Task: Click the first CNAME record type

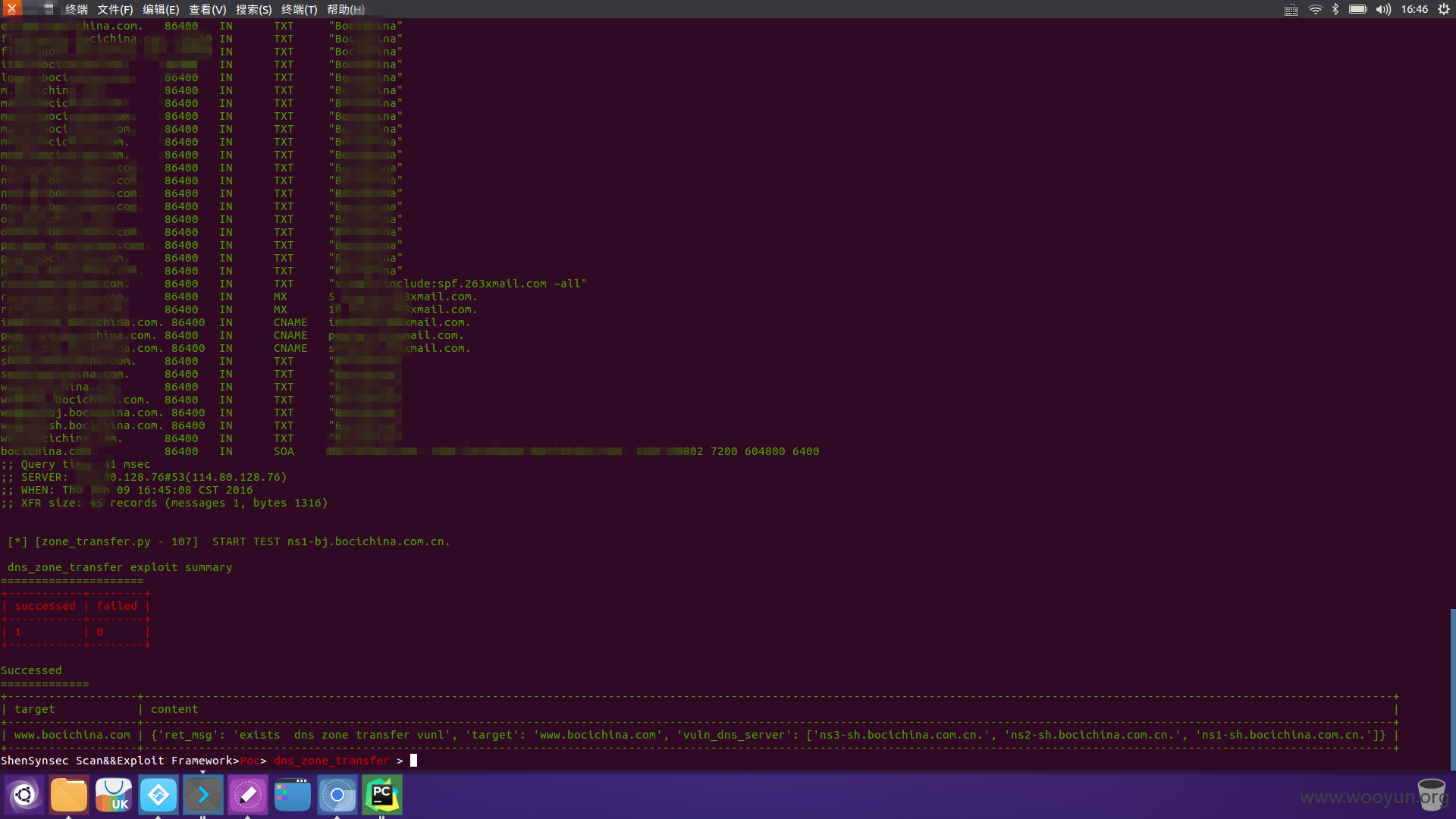Action: click(290, 322)
